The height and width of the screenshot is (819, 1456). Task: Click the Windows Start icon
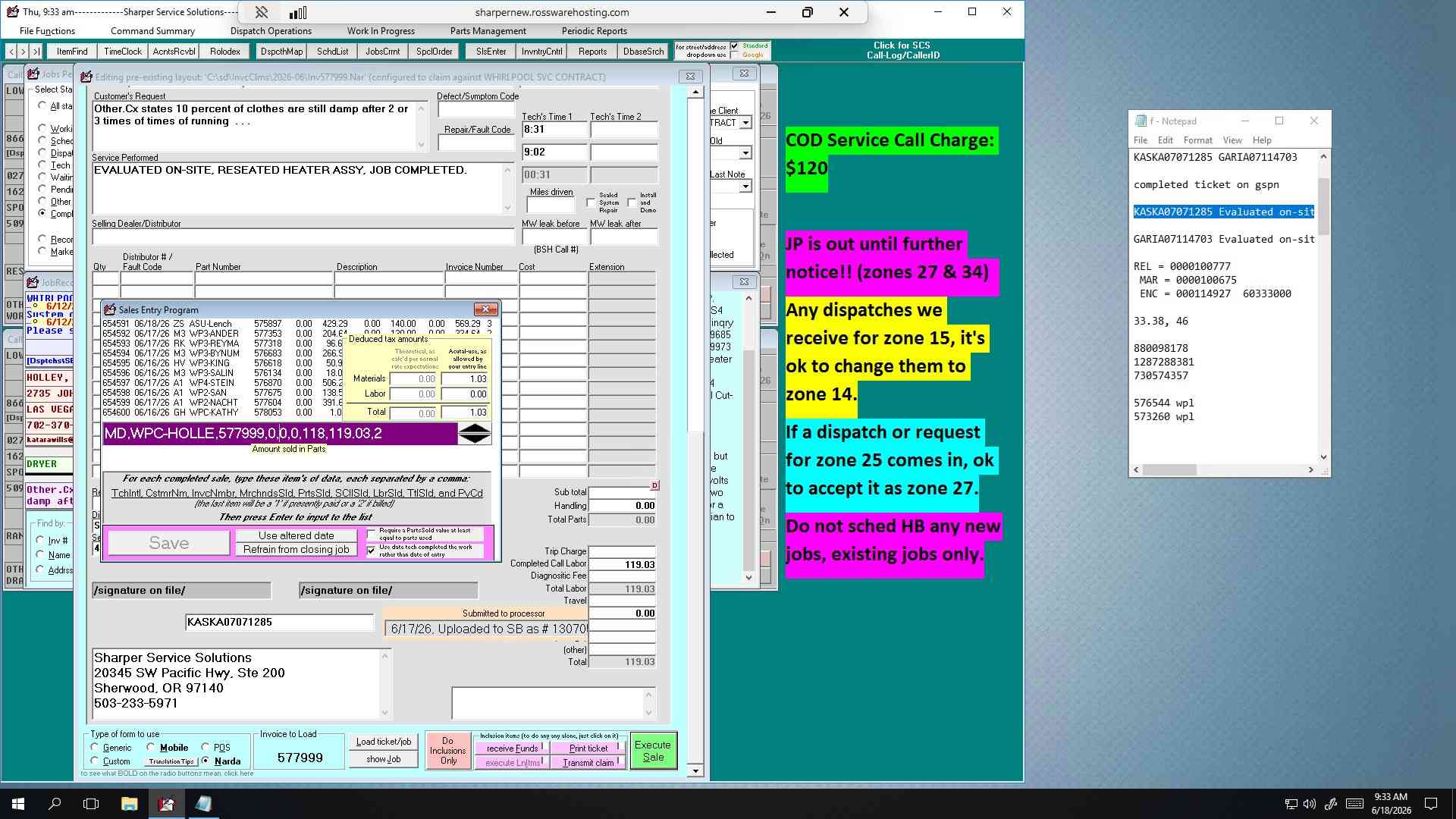[18, 804]
